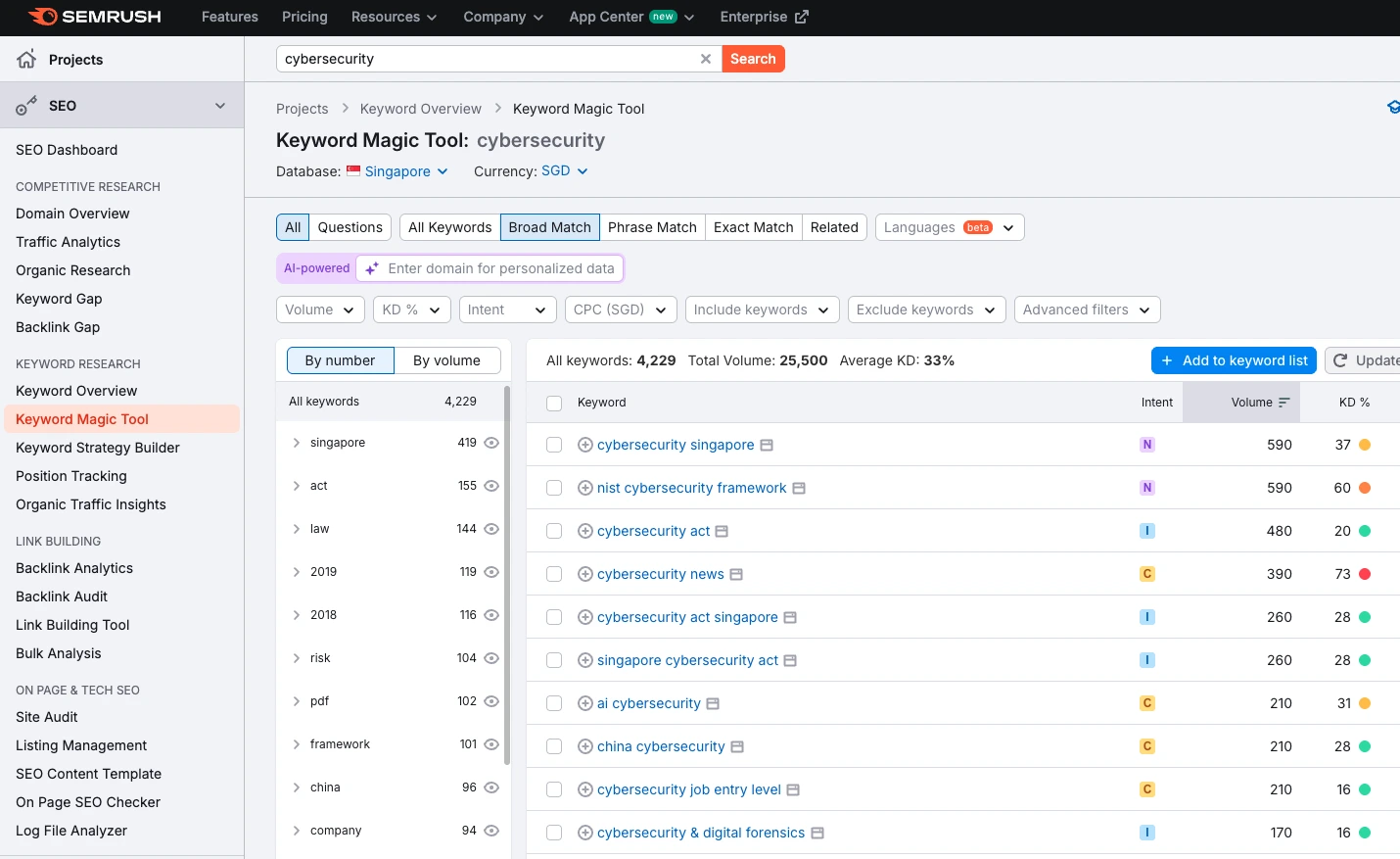Toggle eye icon for risk group

coord(491,658)
